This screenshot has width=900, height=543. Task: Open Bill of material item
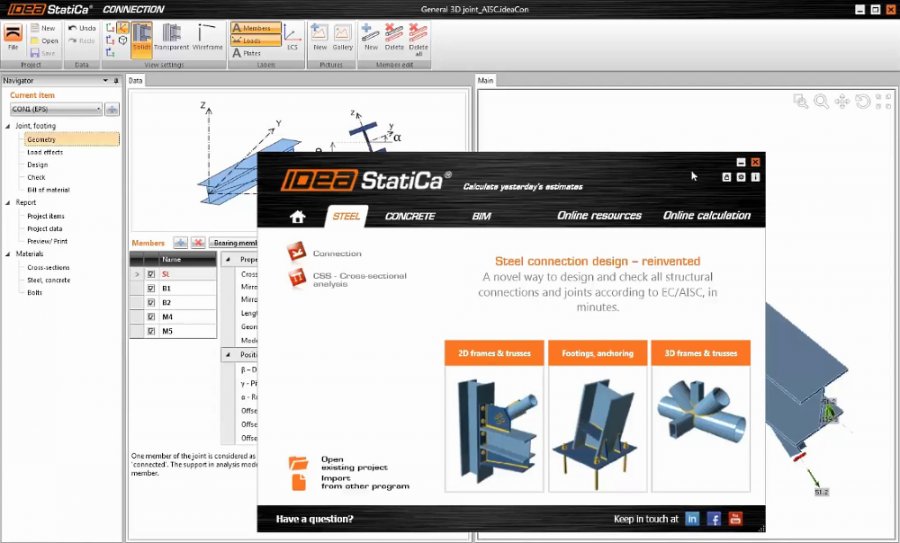pyautogui.click(x=48, y=189)
